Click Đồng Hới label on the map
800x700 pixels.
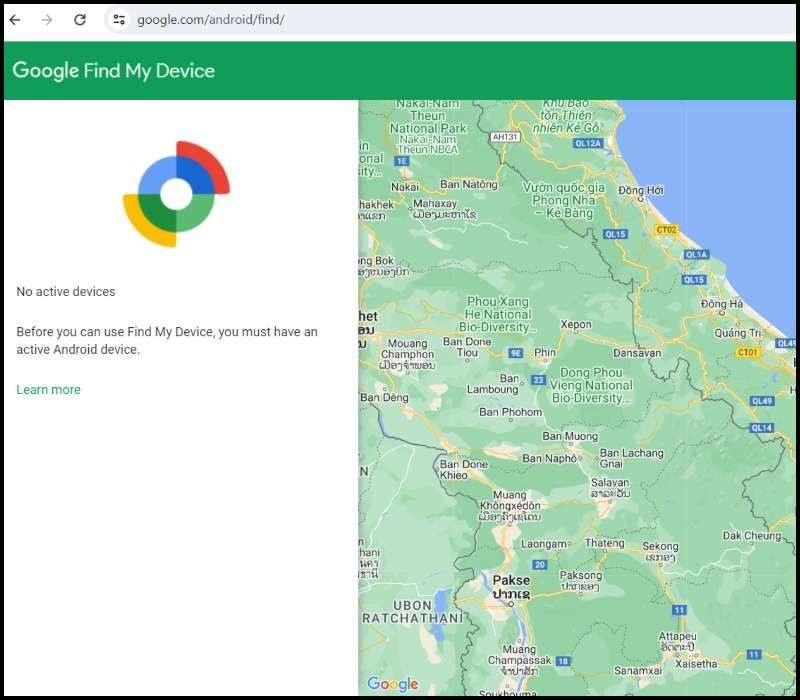641,191
